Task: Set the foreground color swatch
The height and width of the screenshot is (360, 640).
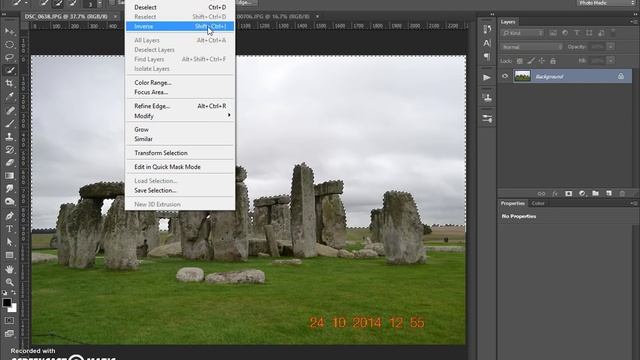Action: (7, 303)
